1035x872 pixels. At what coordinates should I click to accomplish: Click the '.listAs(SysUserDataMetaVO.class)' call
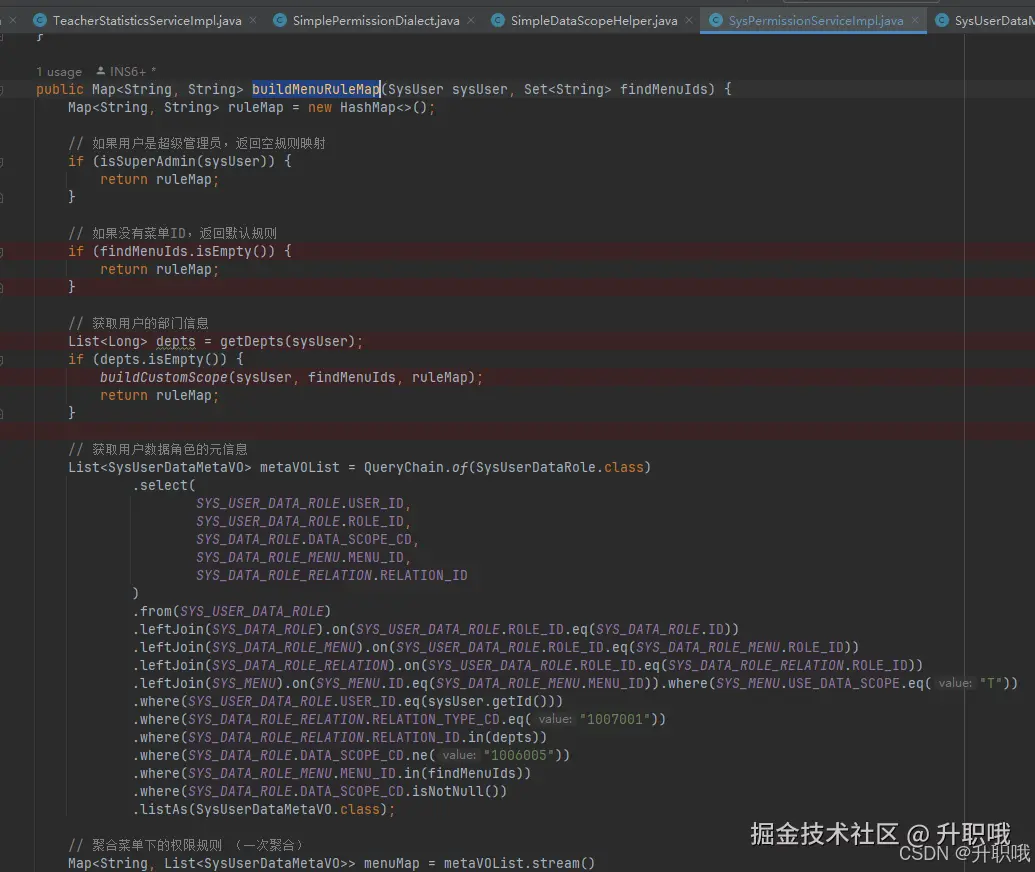coord(263,809)
